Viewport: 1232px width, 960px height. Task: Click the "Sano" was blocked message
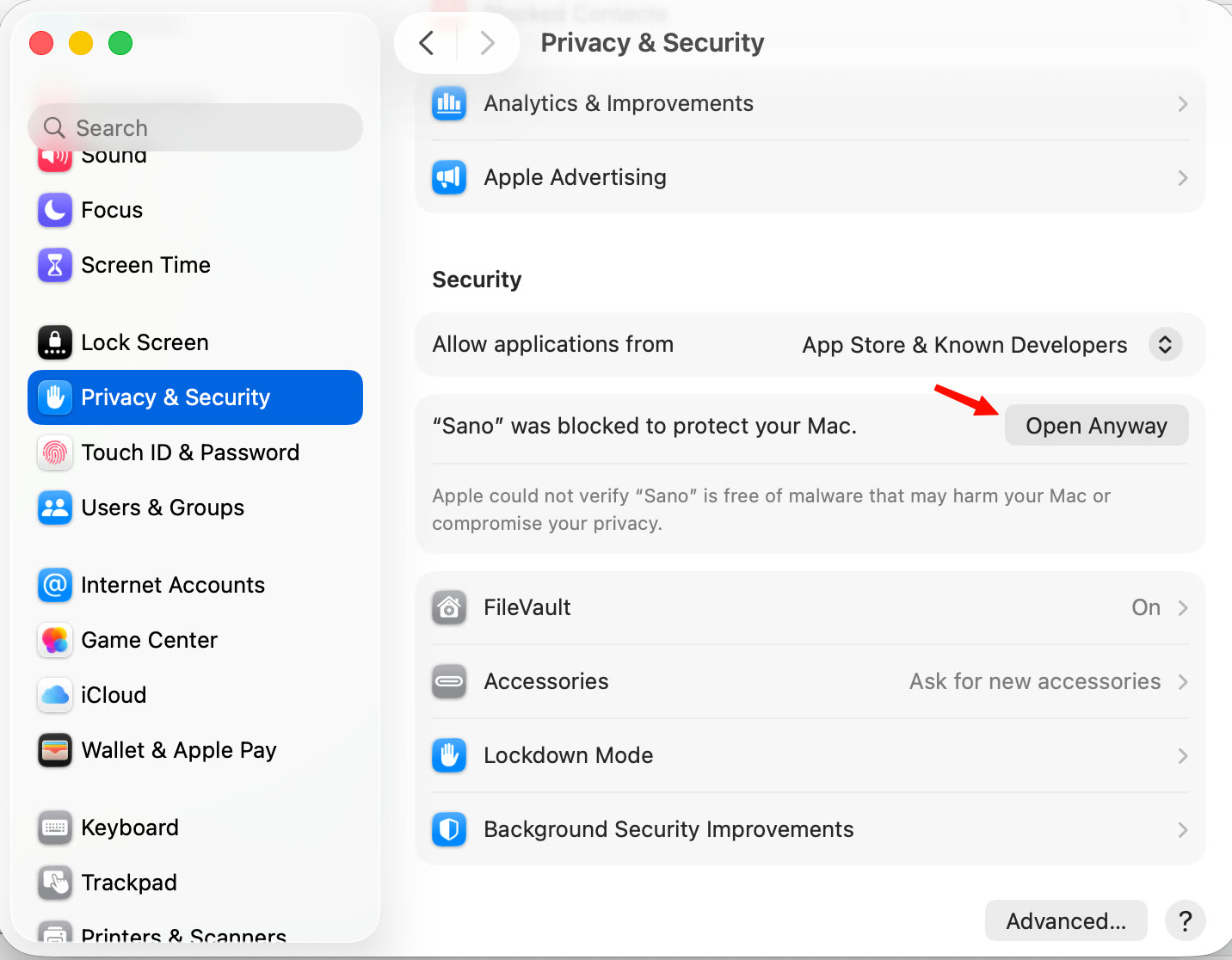(644, 426)
